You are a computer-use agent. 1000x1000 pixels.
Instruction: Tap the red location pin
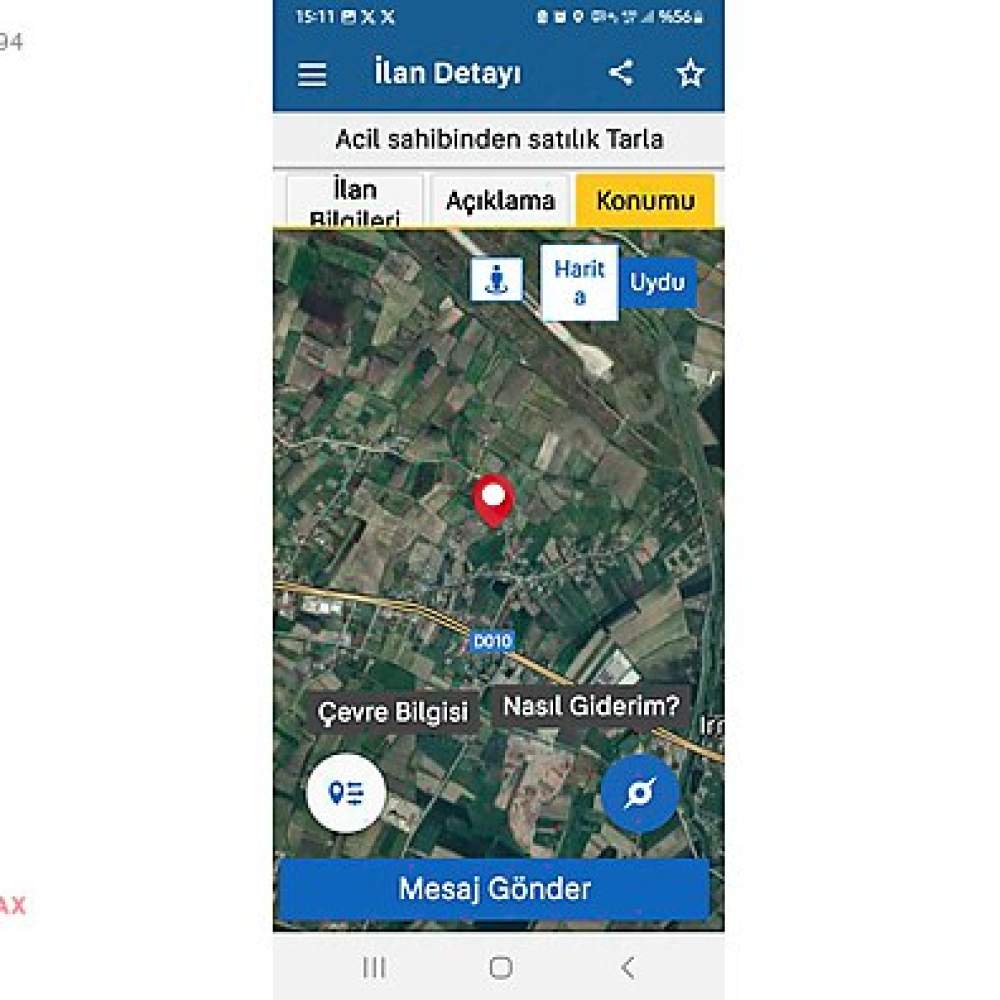pos(493,501)
